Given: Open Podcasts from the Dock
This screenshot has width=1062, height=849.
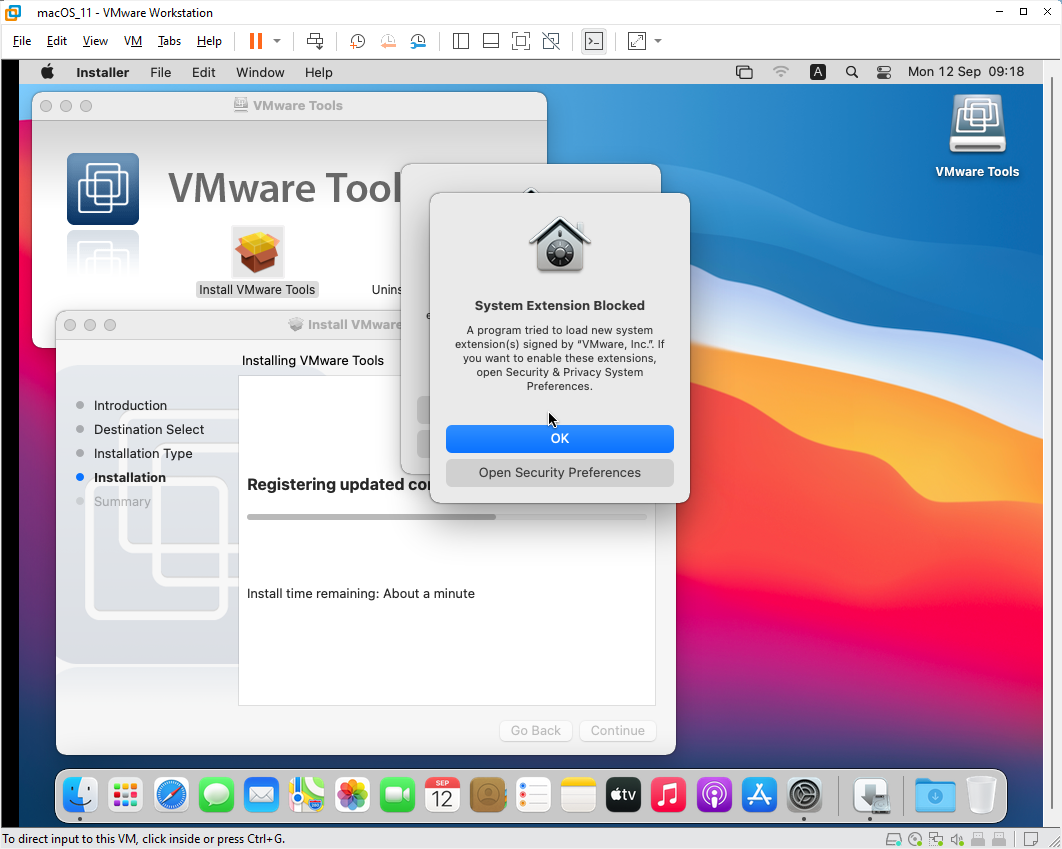Looking at the screenshot, I should coord(714,795).
